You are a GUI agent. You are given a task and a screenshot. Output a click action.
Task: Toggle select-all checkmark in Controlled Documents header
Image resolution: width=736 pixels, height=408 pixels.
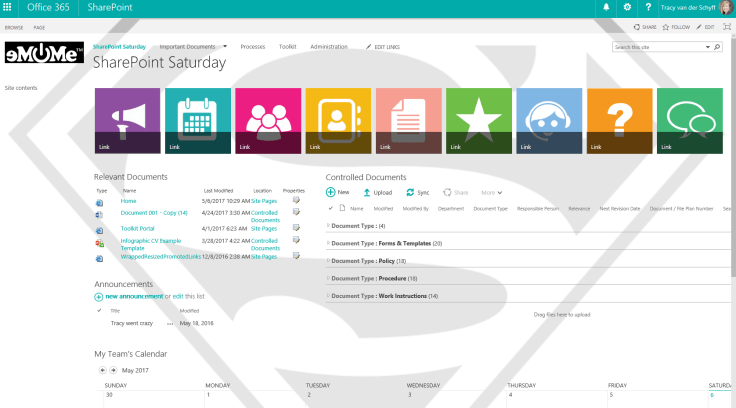tap(331, 208)
